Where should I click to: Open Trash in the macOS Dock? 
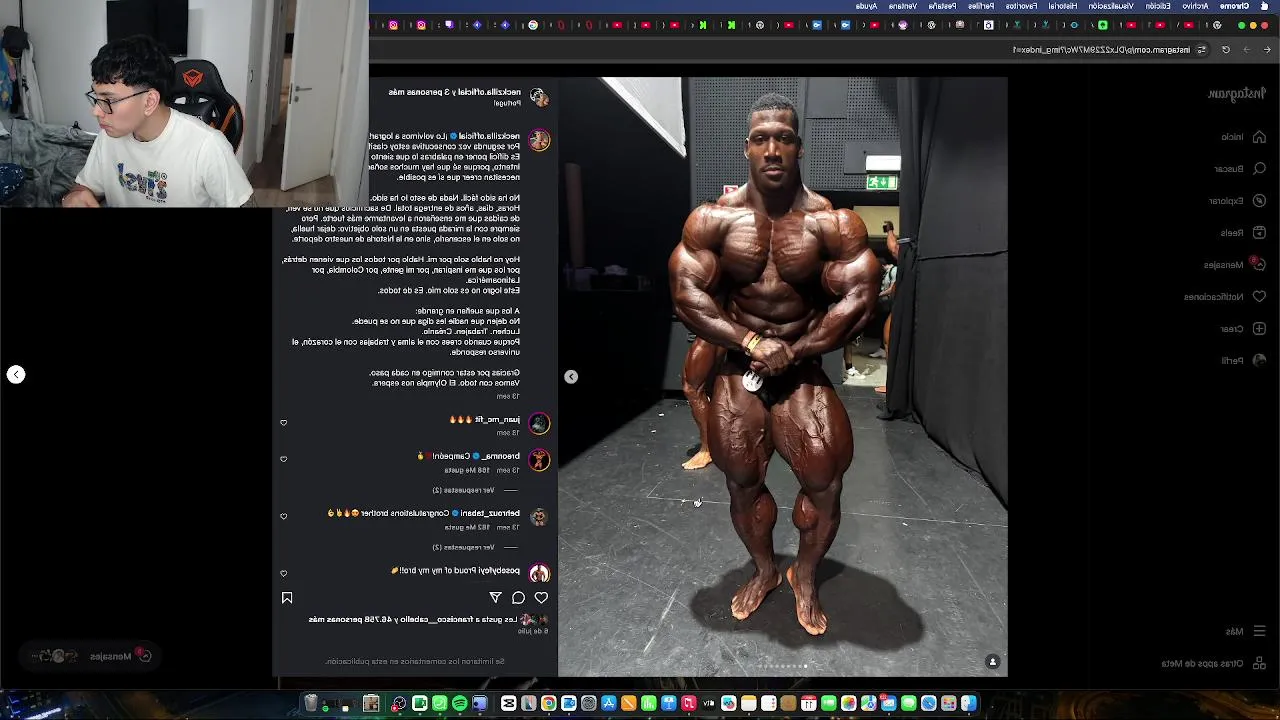[x=311, y=704]
